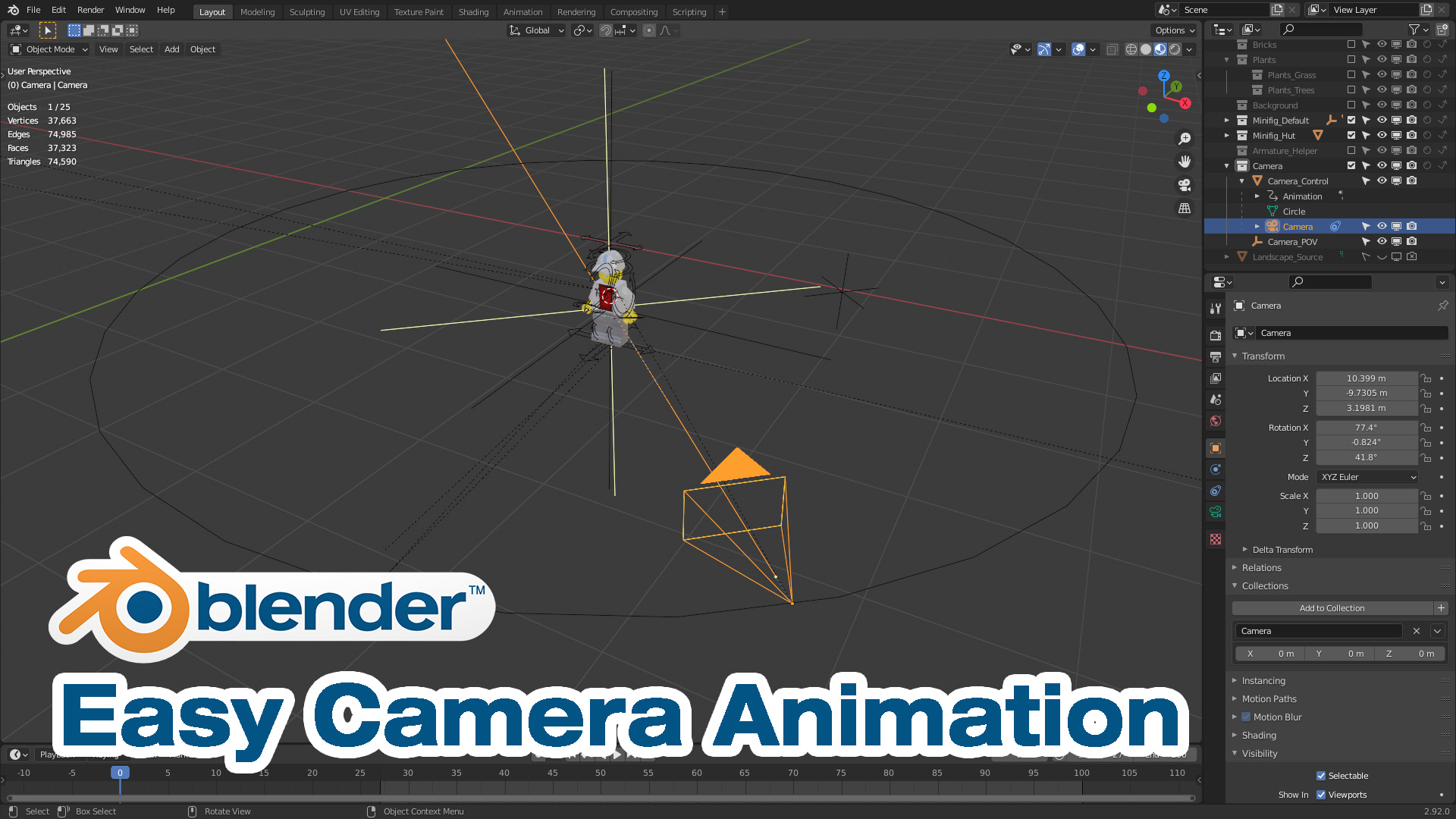The height and width of the screenshot is (819, 1456).
Task: Switch to the Shading workspace tab
Action: point(473,12)
